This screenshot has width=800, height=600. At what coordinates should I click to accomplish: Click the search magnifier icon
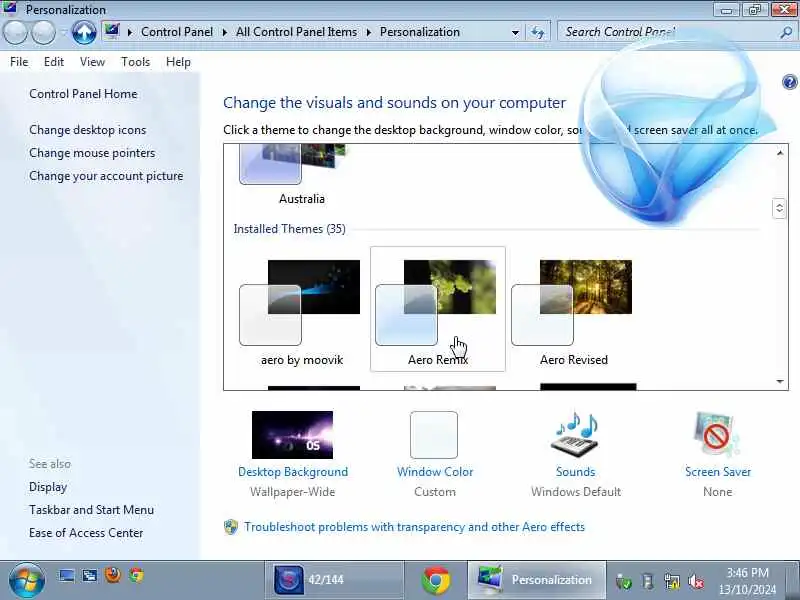click(x=786, y=33)
